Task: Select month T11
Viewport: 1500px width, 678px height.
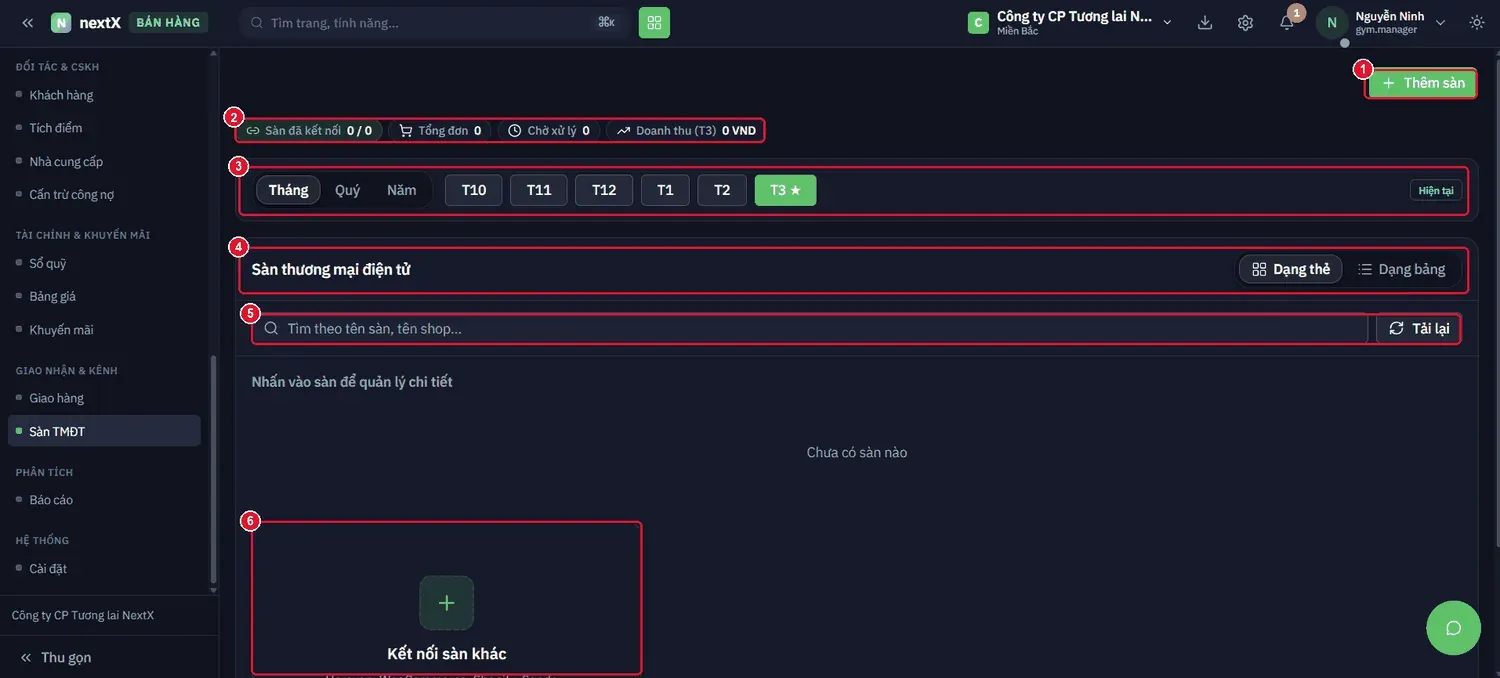Action: click(x=539, y=190)
